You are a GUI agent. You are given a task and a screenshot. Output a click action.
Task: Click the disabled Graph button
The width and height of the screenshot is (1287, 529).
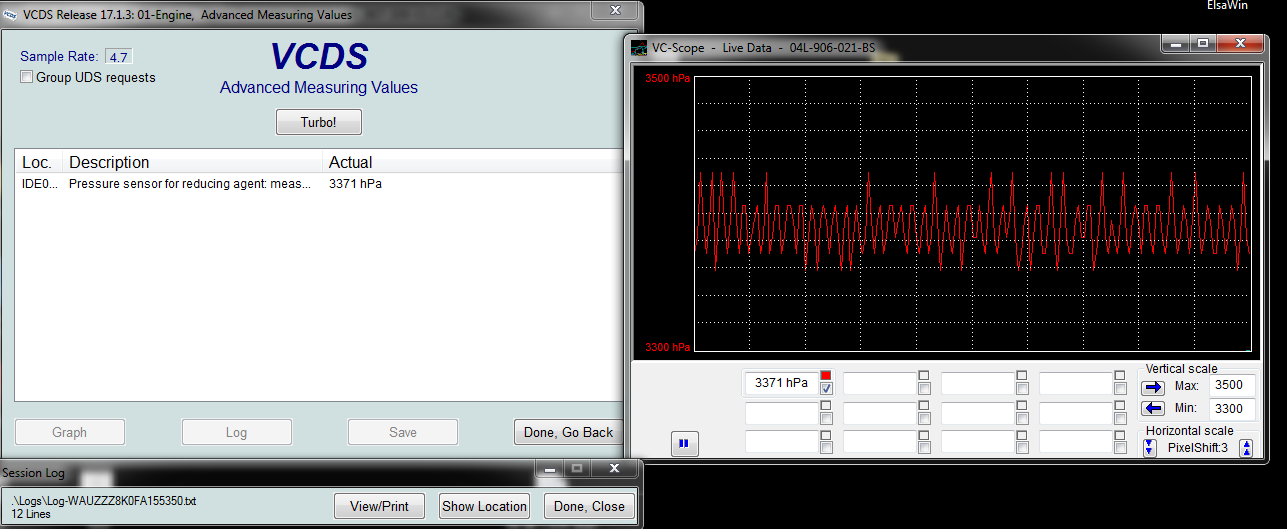(x=69, y=432)
